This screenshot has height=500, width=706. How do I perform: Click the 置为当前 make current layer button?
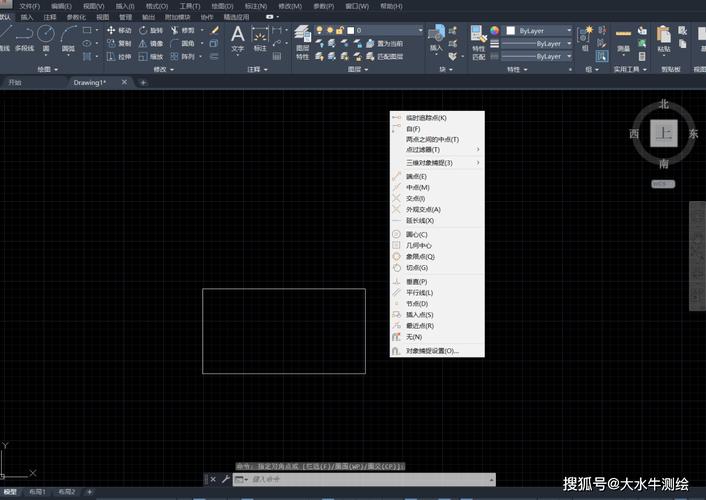point(385,43)
